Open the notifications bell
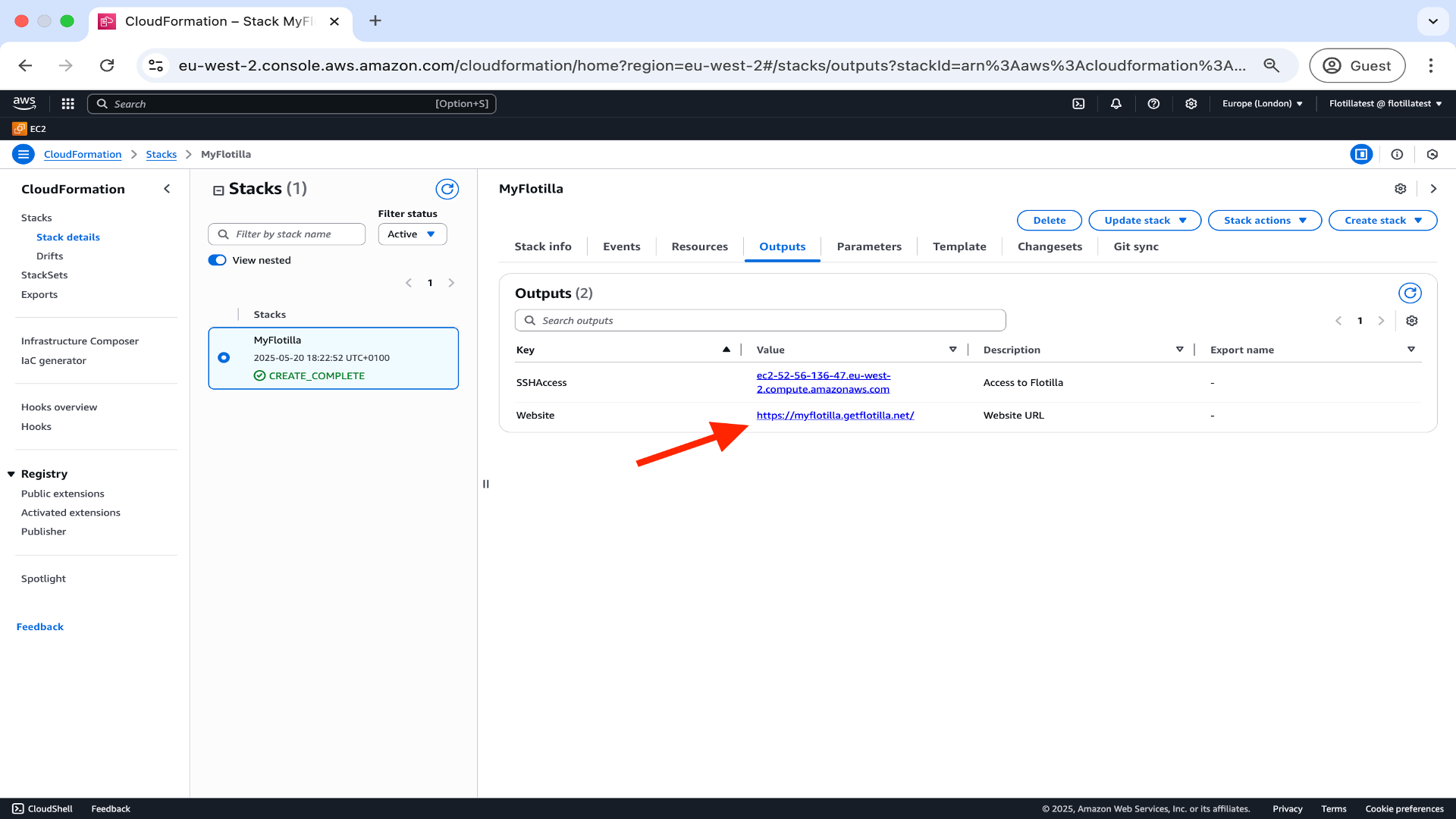 tap(1116, 104)
